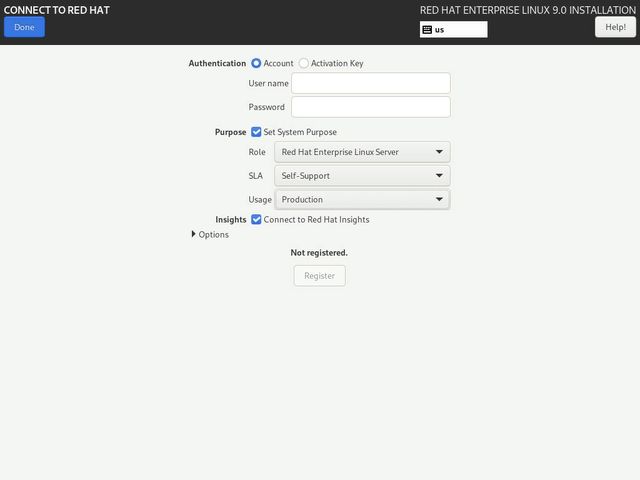Viewport: 640px width, 480px height.
Task: Click the blue Done button
Action: pos(24,27)
